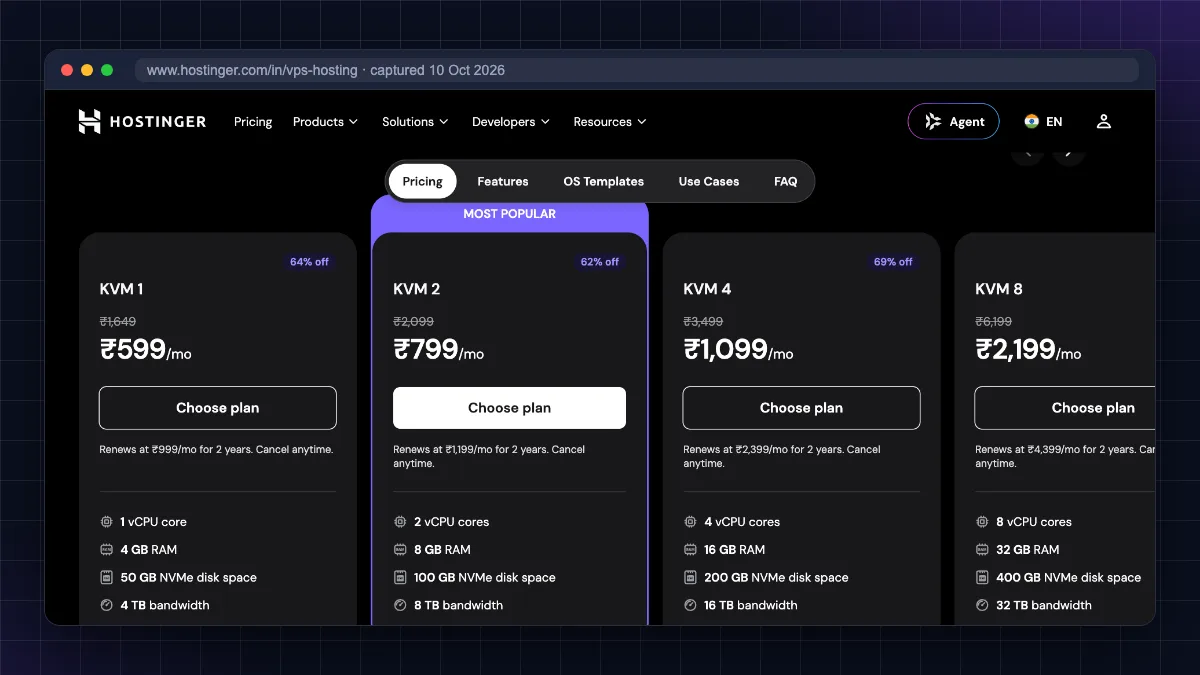Click the RAM icon beside 8 GB RAM
Image resolution: width=1200 pixels, height=675 pixels.
pyautogui.click(x=401, y=550)
